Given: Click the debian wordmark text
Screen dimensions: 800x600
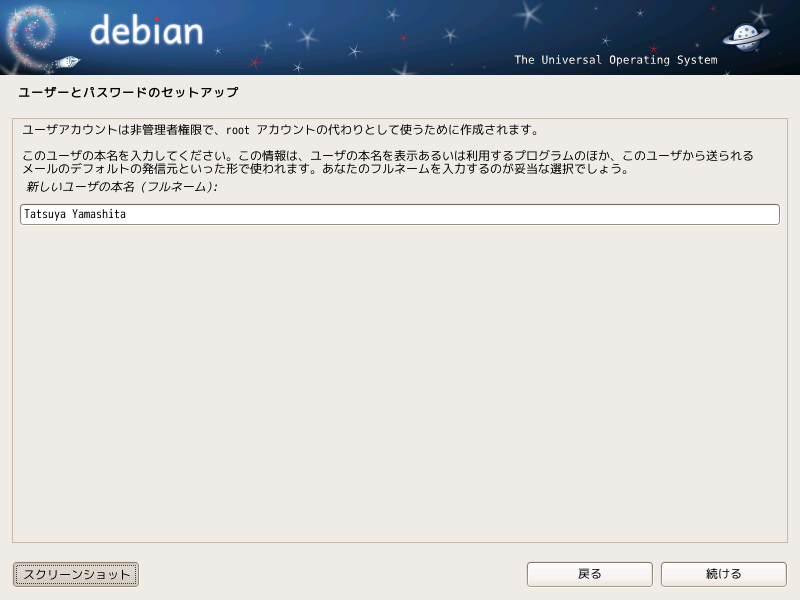Looking at the screenshot, I should click(x=146, y=31).
